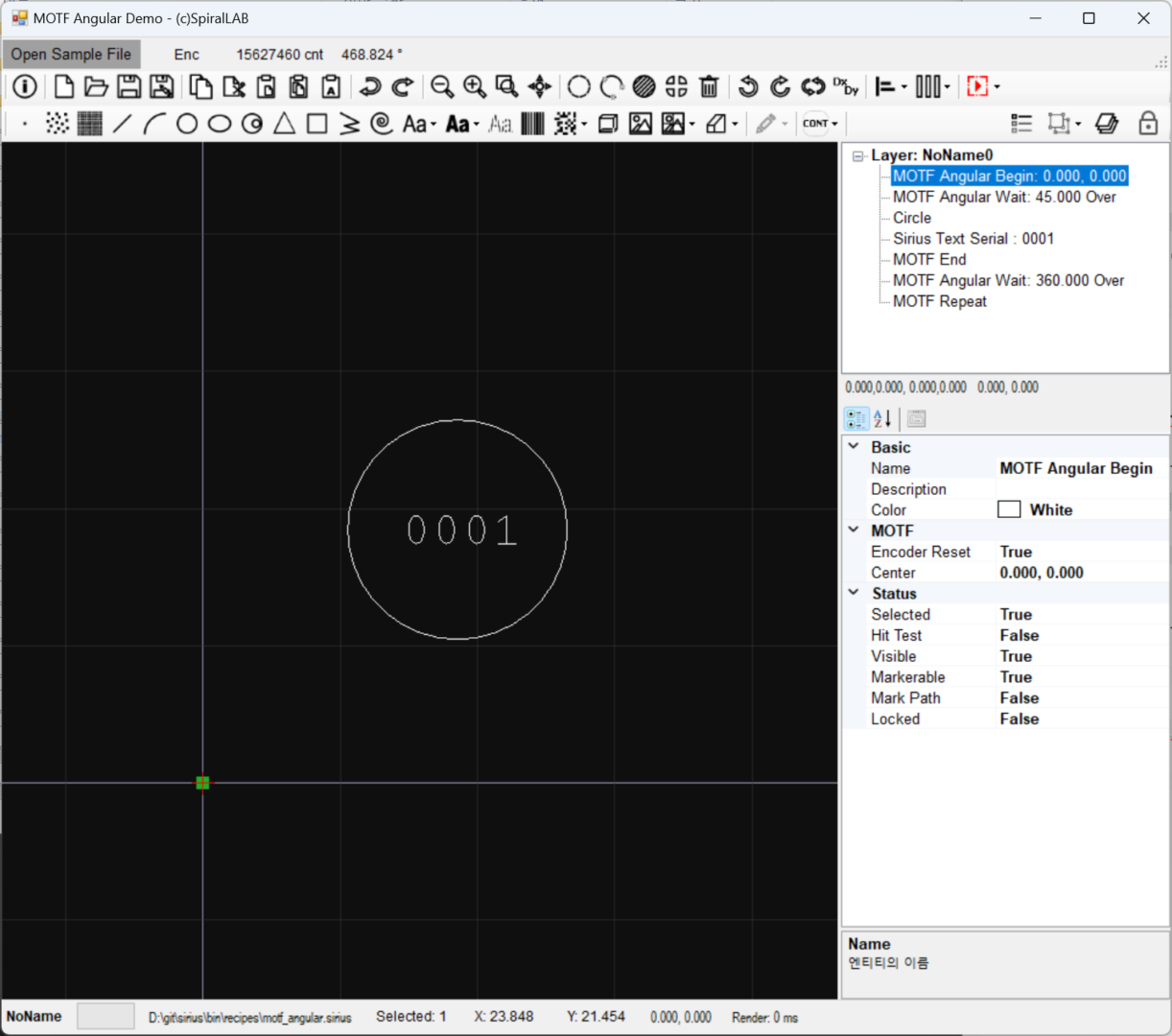The image size is (1172, 1036).
Task: Click Open Sample File menu
Action: click(x=71, y=55)
